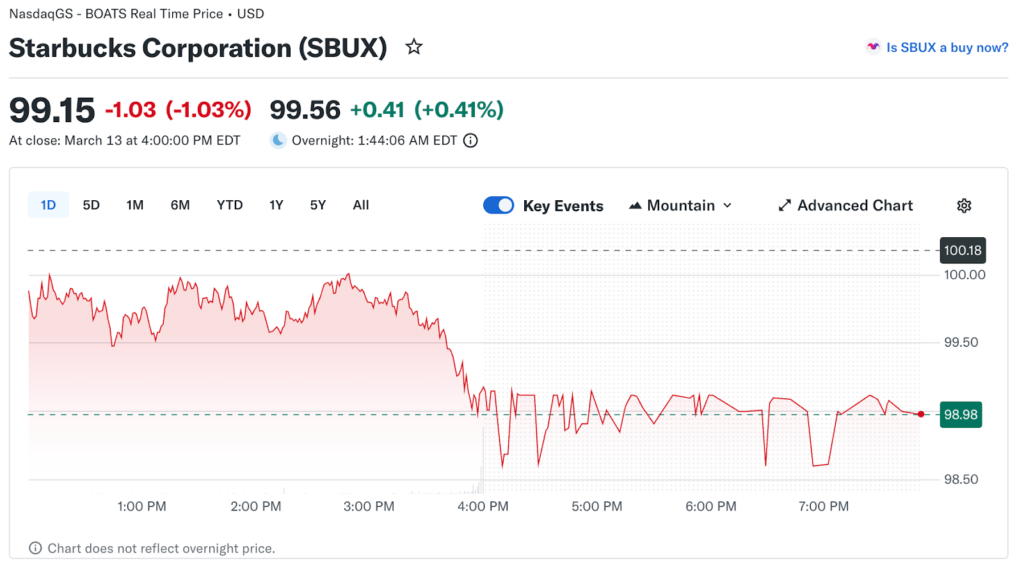
Task: Select the 1D time range tab
Action: coord(48,205)
